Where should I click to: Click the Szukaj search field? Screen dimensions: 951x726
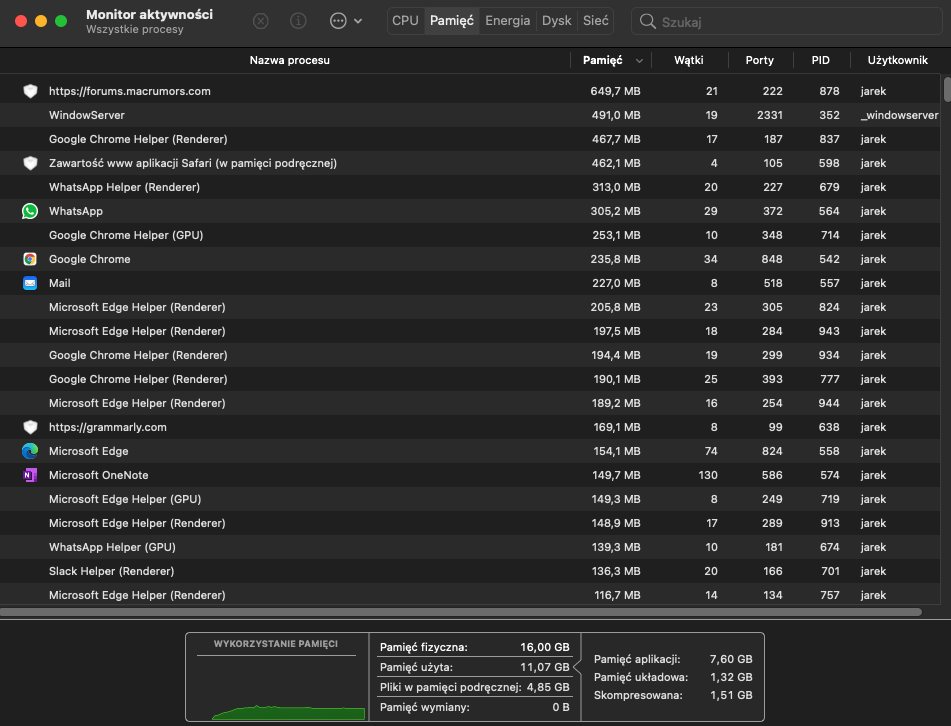[790, 21]
